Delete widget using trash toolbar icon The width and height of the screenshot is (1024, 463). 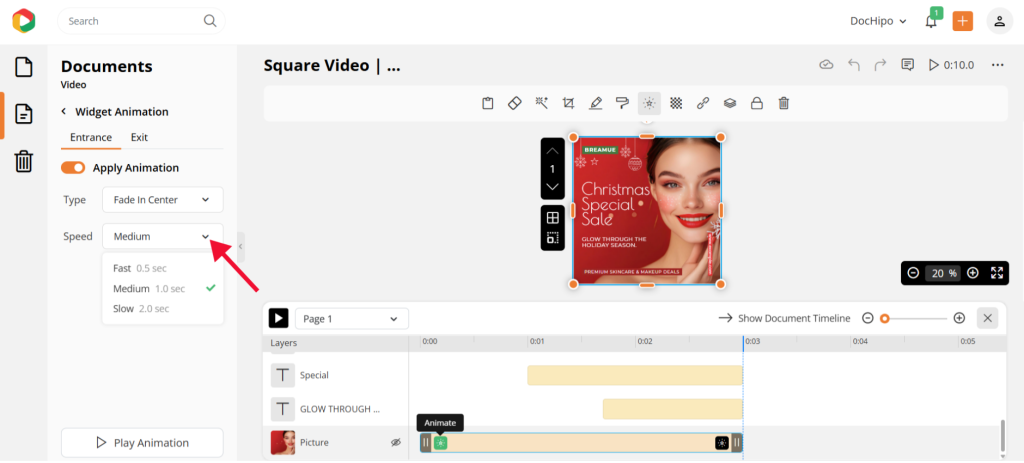[784, 103]
